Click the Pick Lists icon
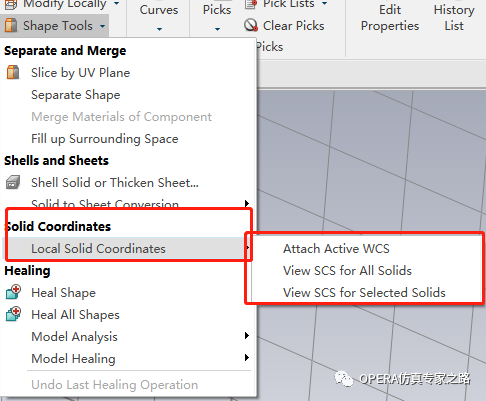486x401 pixels. (x=251, y=4)
